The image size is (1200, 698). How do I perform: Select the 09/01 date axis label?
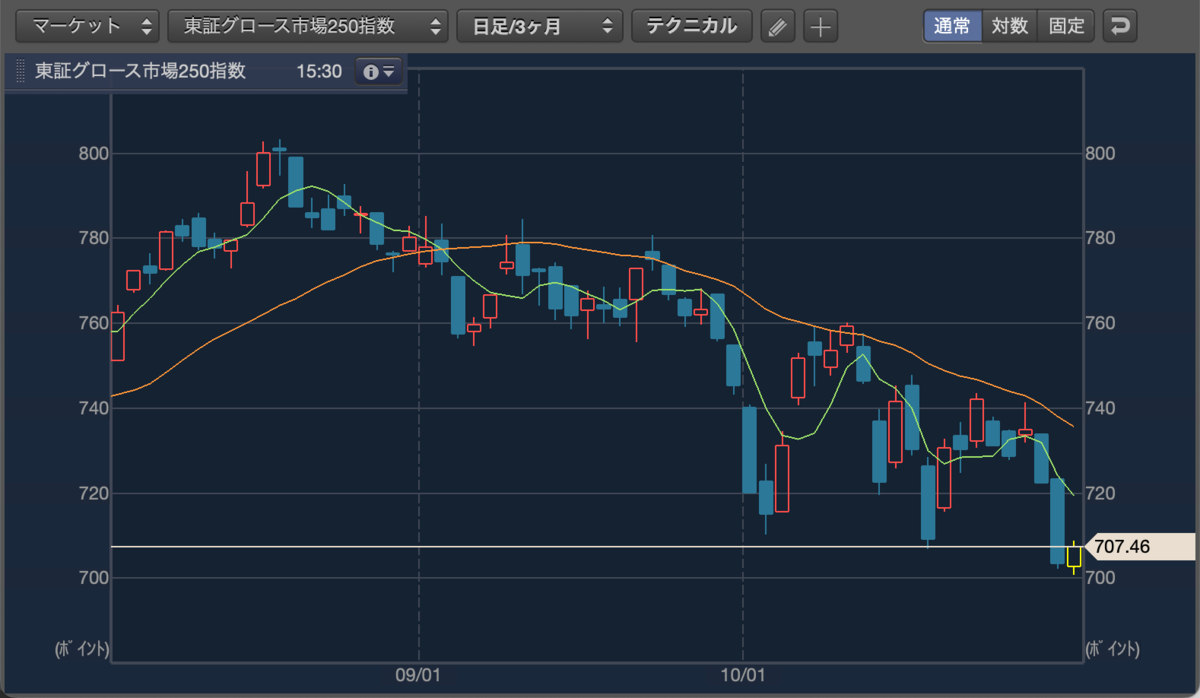418,675
